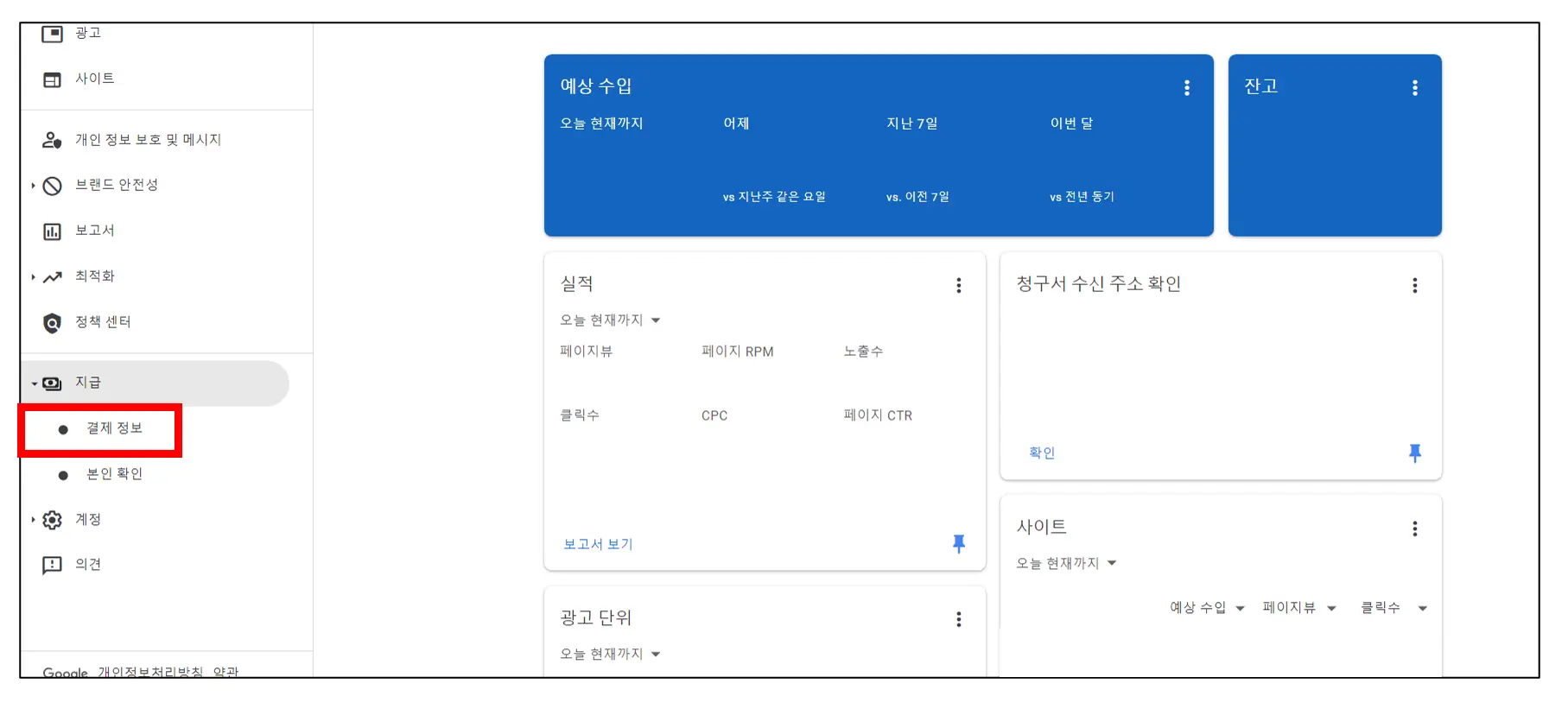Click the 계정 gear icon
This screenshot has height=709, width=1568.
click(x=53, y=520)
